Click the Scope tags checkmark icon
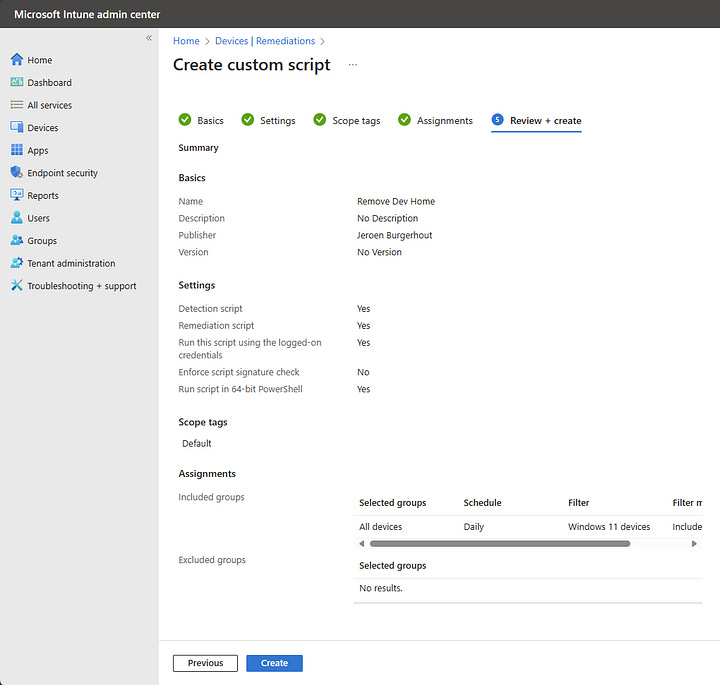This screenshot has height=685, width=720. coord(320,120)
